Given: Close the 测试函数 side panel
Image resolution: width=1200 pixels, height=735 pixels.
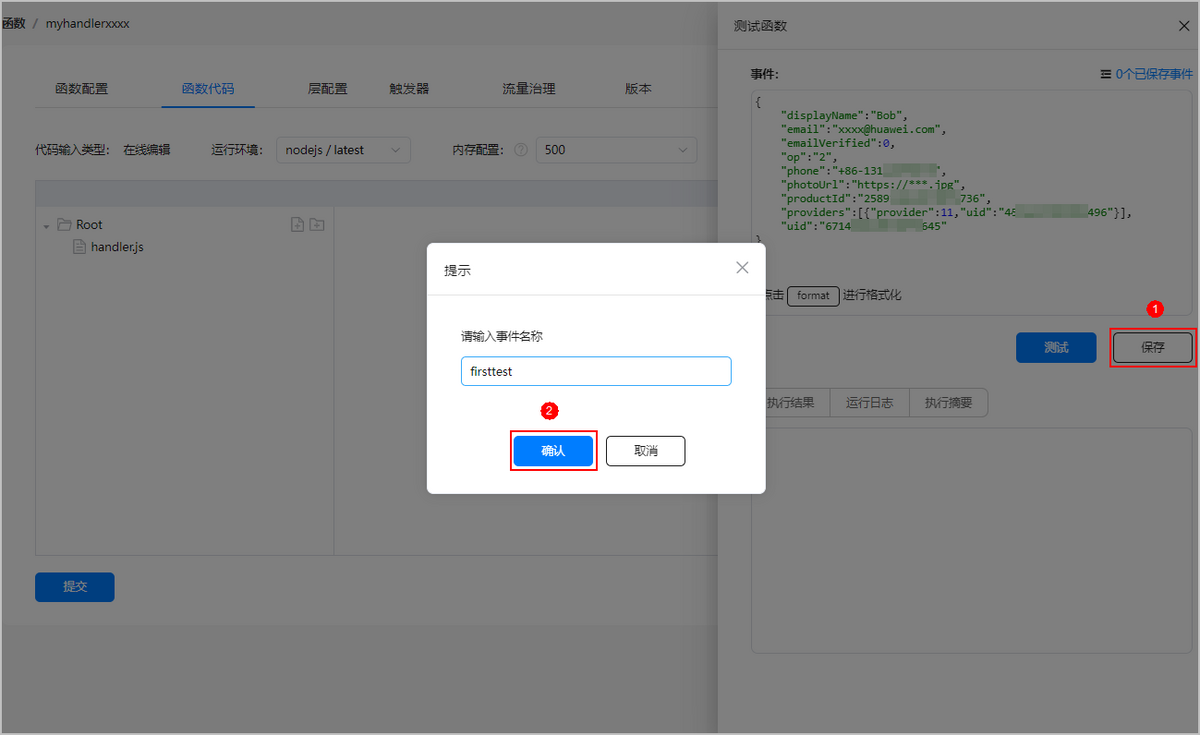Looking at the screenshot, I should (x=1184, y=26).
